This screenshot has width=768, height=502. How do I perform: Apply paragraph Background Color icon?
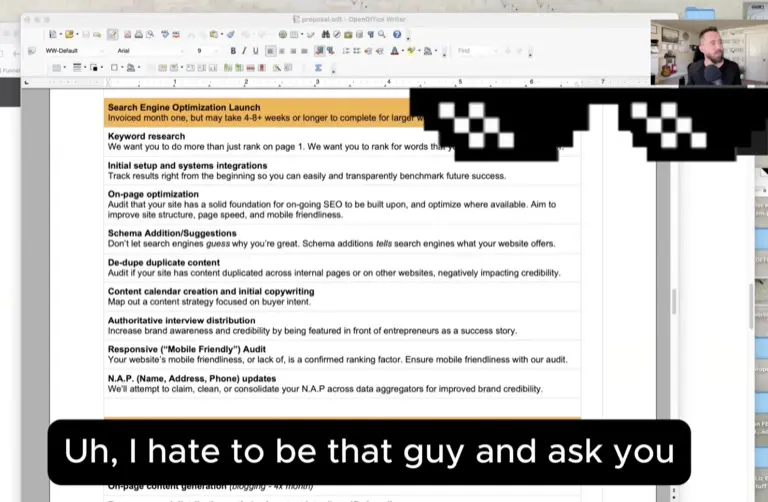(x=428, y=51)
